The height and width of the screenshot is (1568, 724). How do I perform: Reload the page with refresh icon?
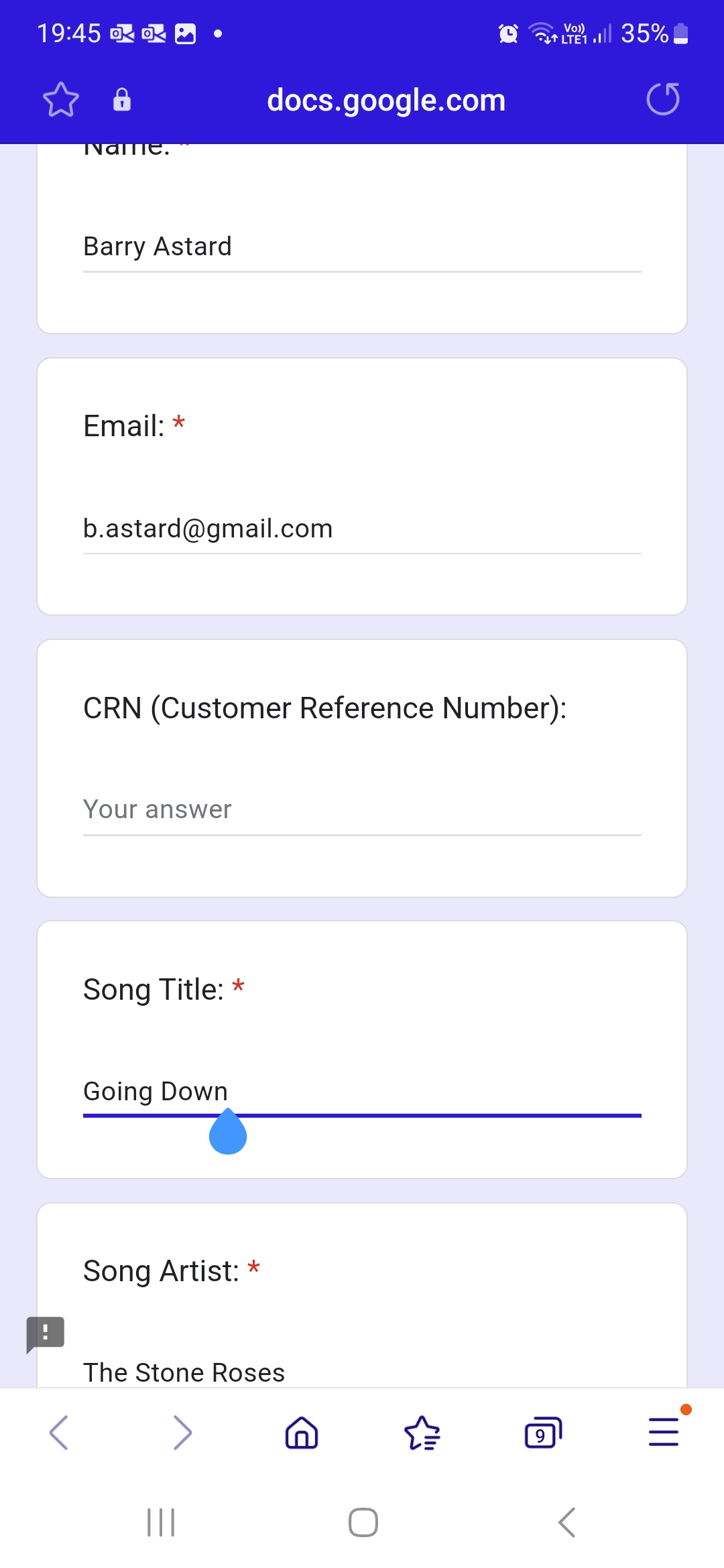(662, 100)
